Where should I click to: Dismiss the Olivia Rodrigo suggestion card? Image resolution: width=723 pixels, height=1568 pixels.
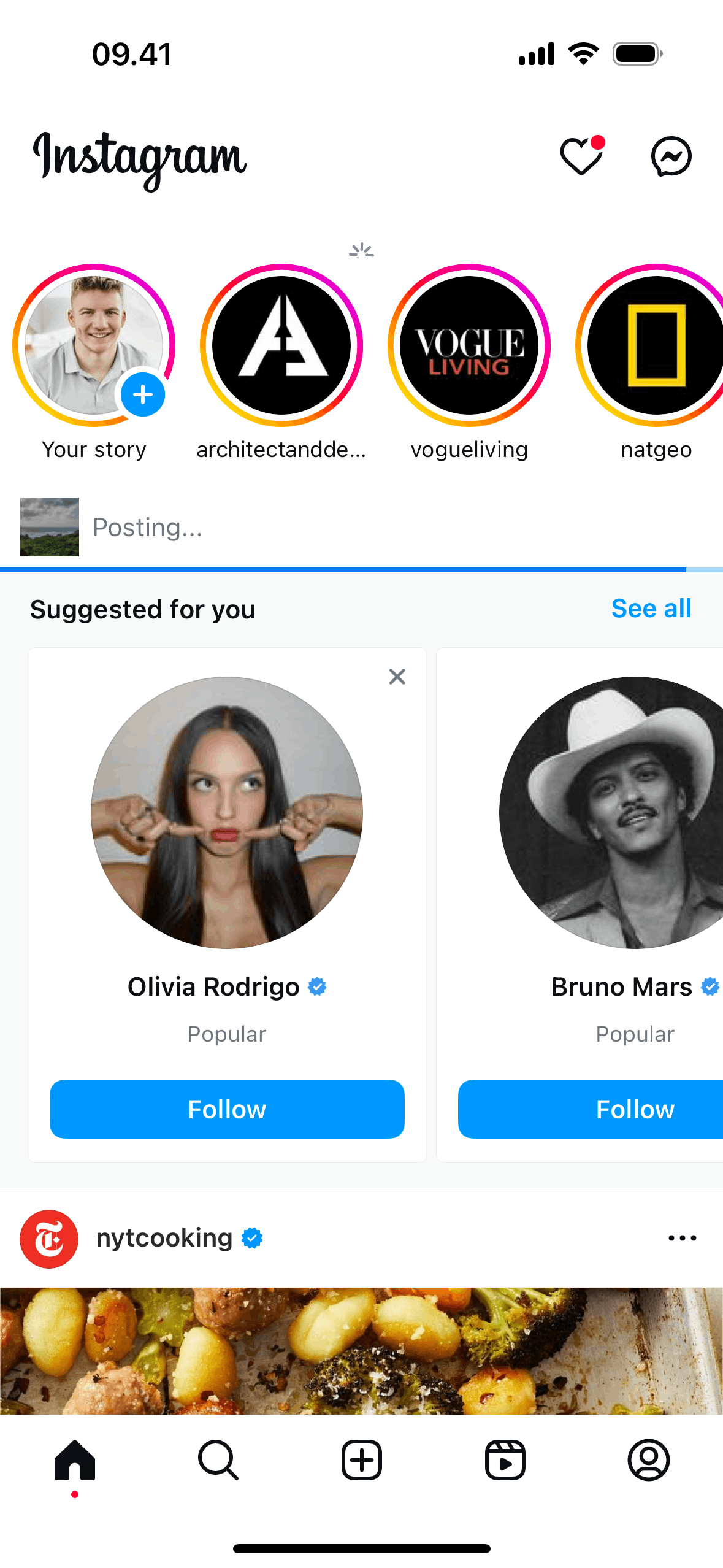click(397, 677)
